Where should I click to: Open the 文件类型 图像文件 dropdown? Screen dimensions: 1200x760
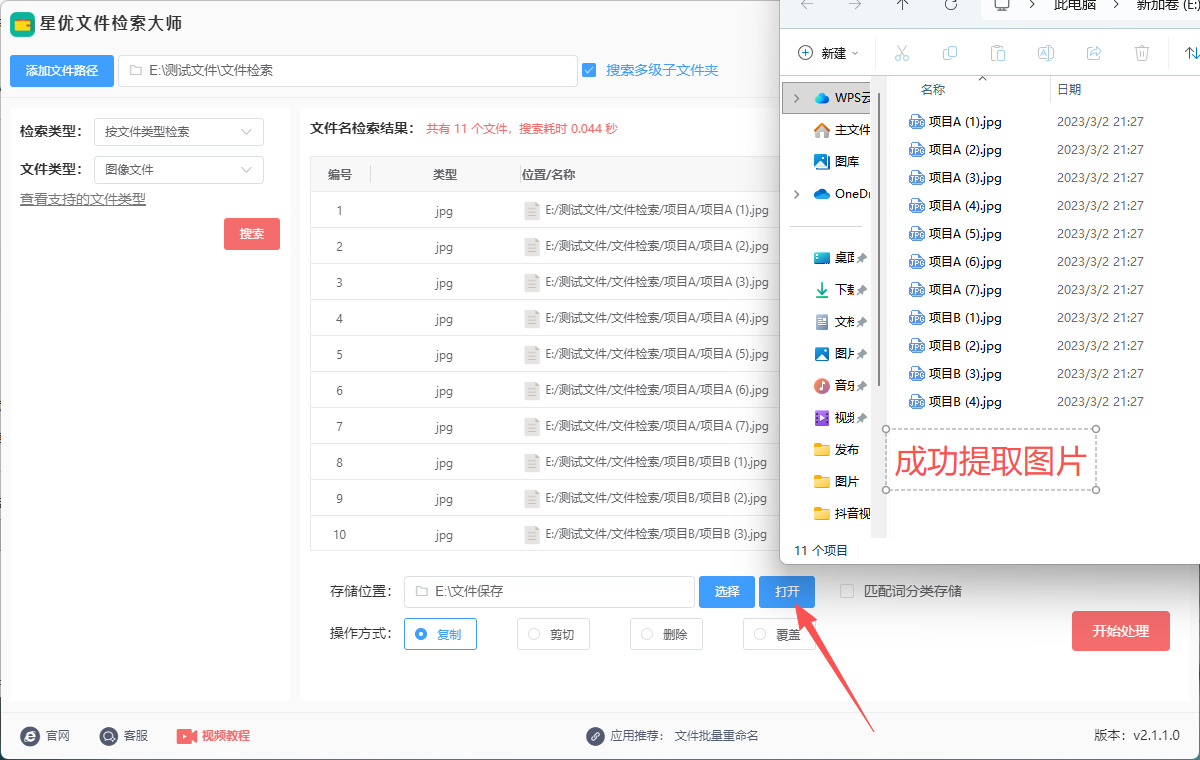click(x=178, y=170)
